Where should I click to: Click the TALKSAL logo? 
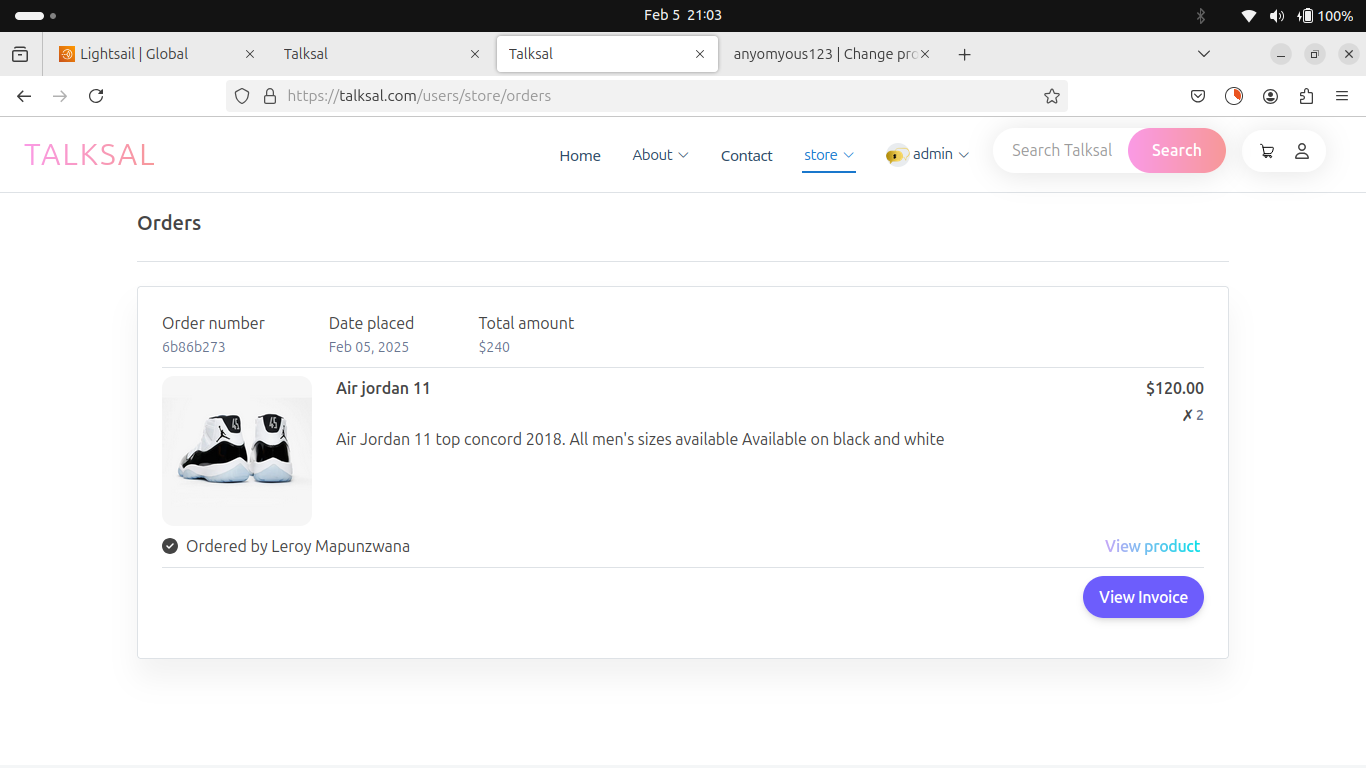[89, 155]
